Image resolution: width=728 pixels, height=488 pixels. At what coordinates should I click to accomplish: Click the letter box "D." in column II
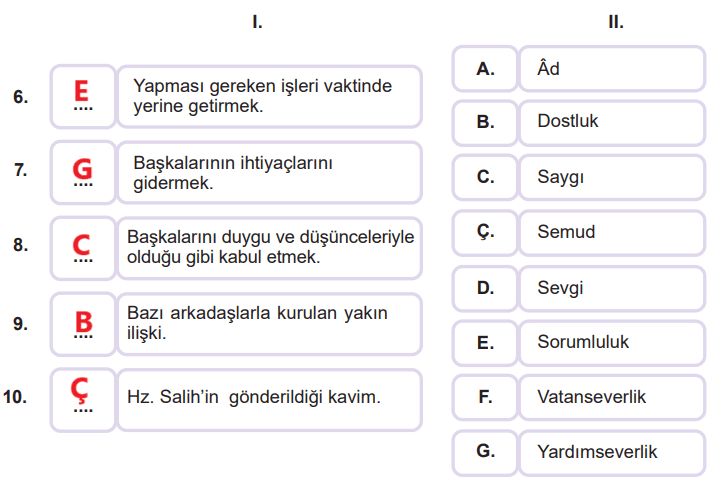[x=485, y=288]
